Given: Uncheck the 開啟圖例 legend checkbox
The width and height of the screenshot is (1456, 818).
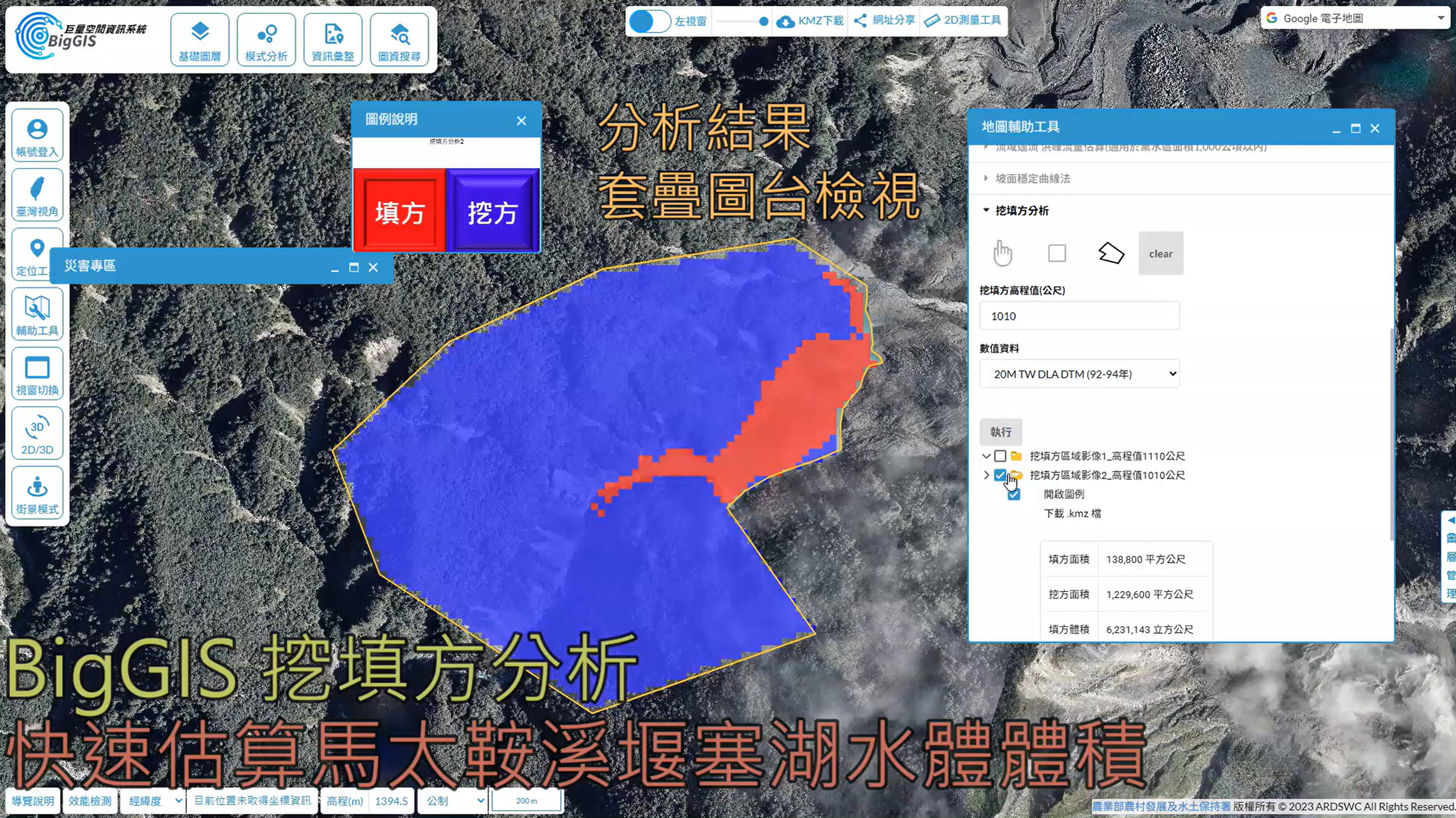Looking at the screenshot, I should 1014,495.
